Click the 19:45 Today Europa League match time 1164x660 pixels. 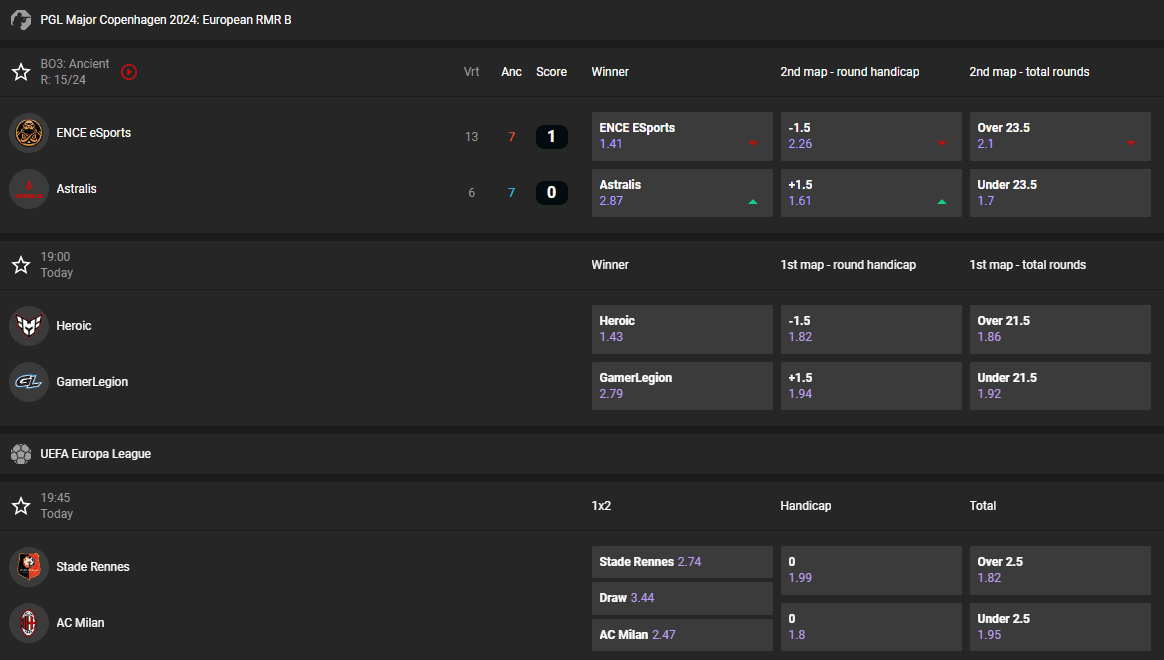pos(56,506)
